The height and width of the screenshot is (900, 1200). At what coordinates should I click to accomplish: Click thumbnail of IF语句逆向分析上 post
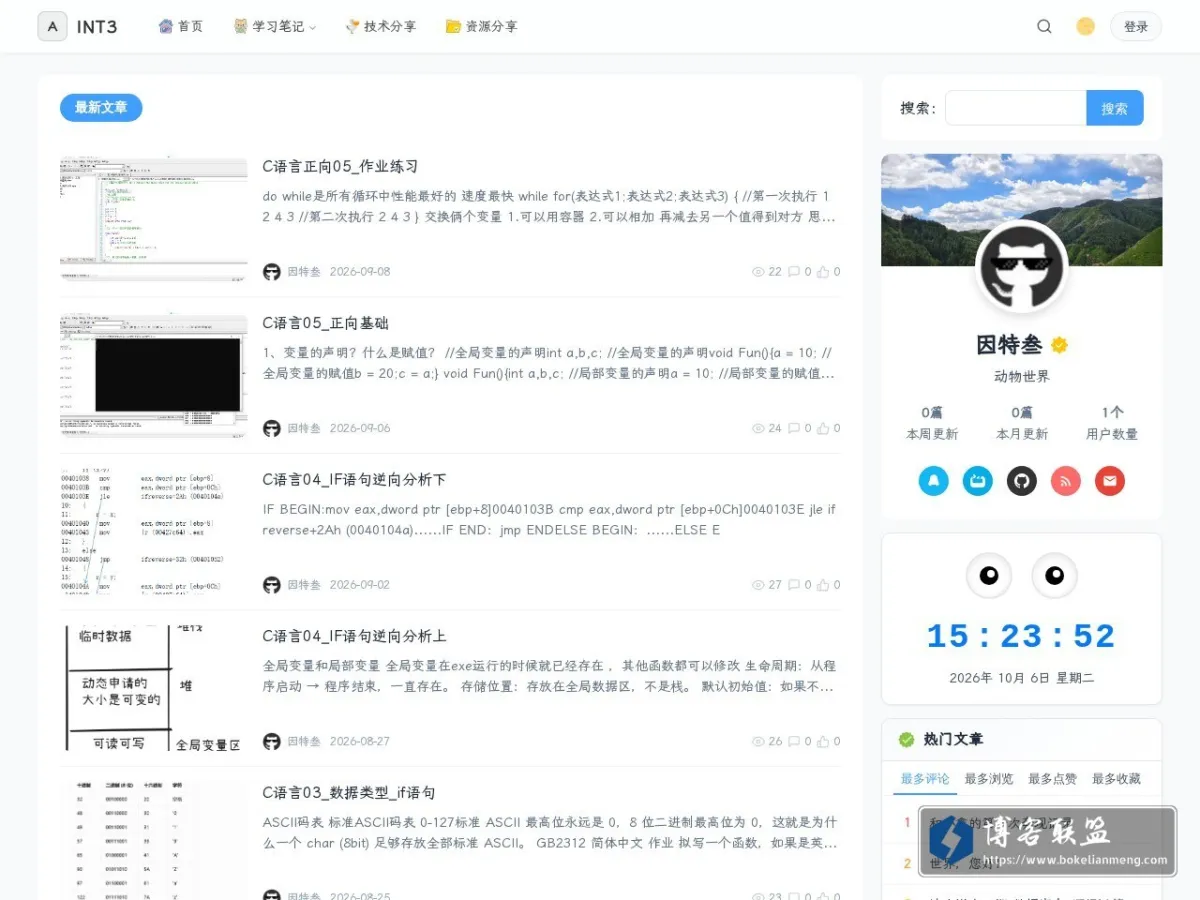pos(153,688)
